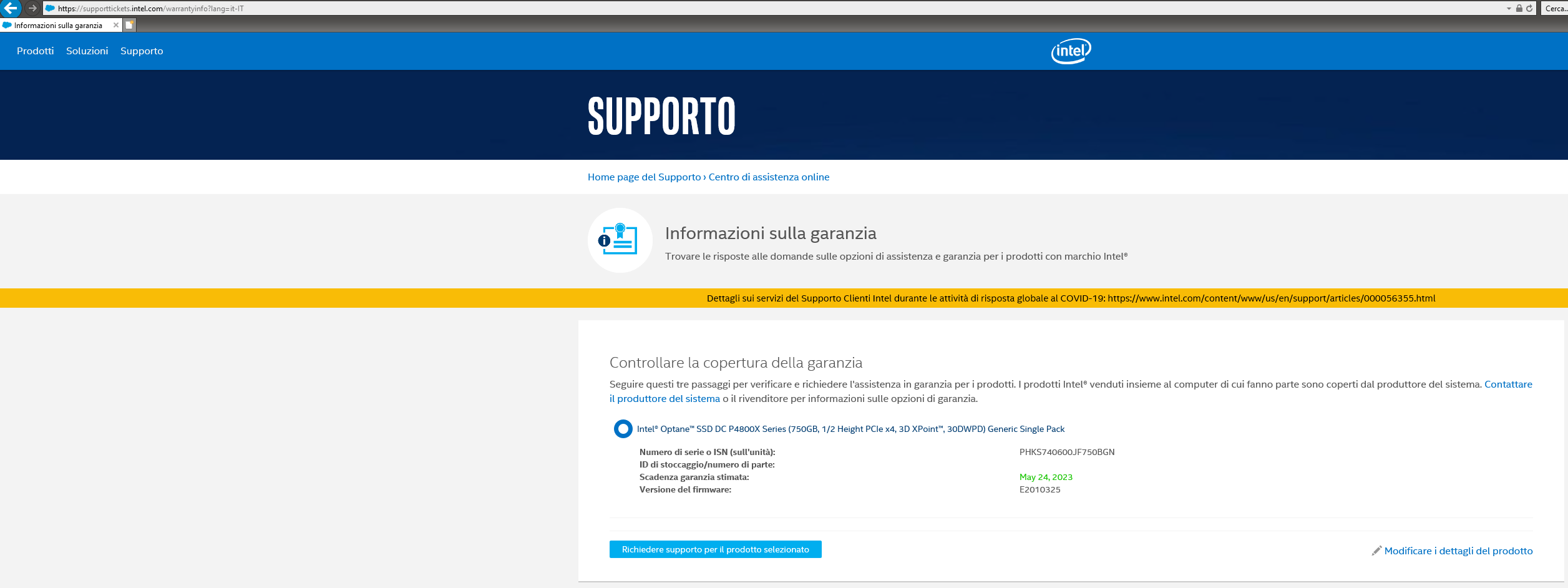Click serial number PHKS740600JF750BGN
This screenshot has width=1568, height=588.
[x=1067, y=452]
